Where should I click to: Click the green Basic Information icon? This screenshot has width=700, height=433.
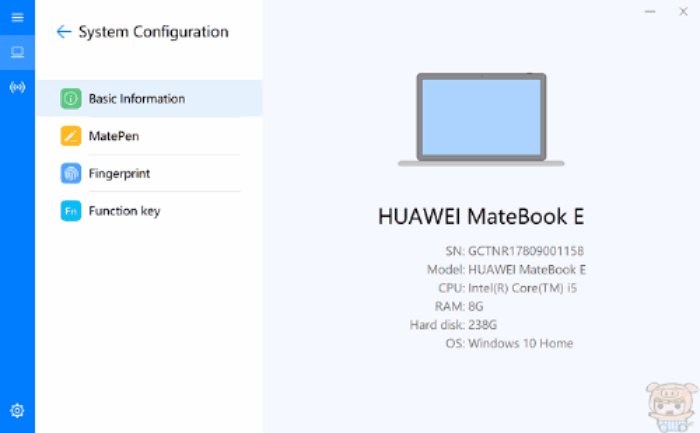pos(71,98)
